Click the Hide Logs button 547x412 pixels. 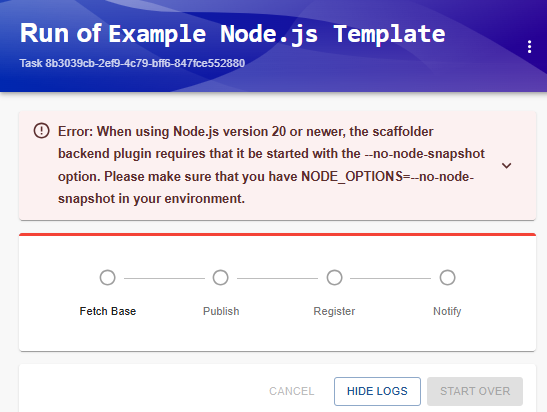[377, 391]
